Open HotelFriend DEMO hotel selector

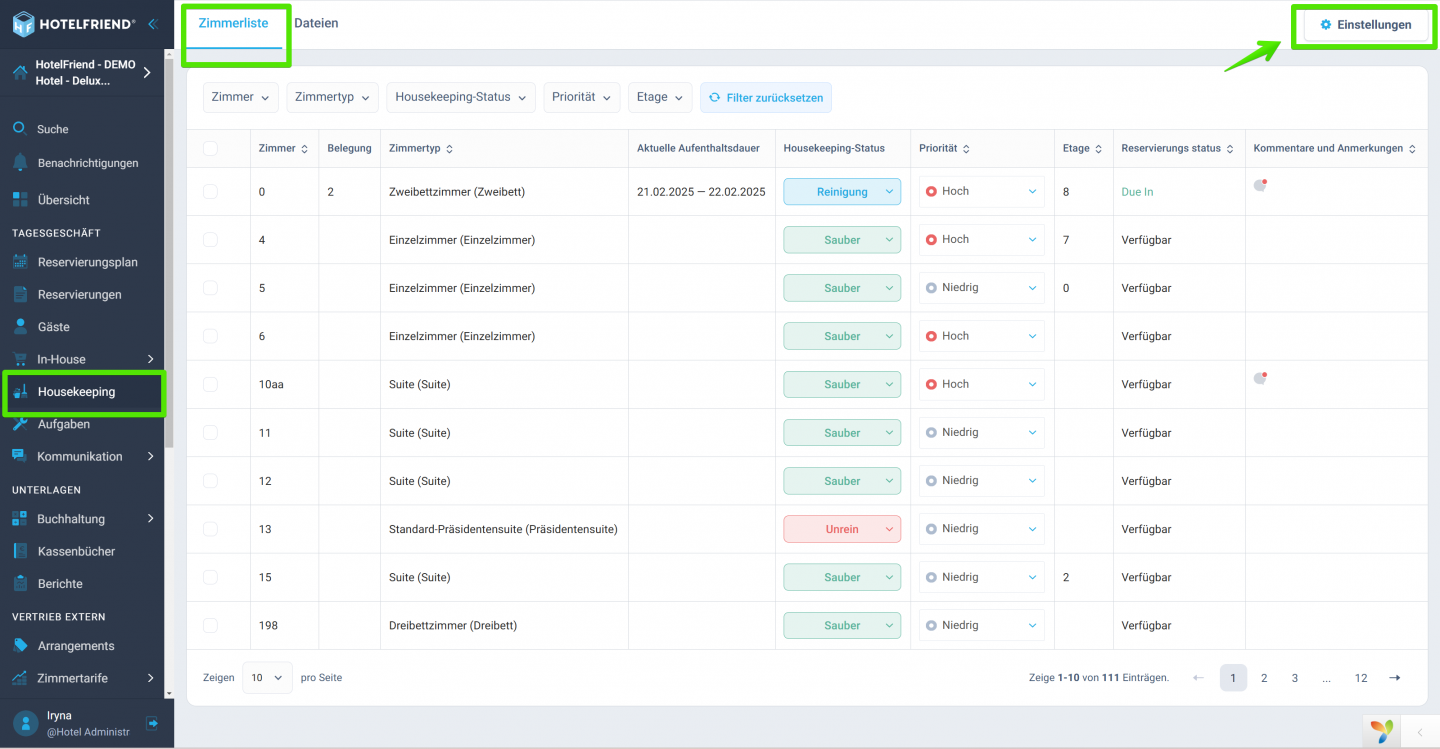(82, 73)
